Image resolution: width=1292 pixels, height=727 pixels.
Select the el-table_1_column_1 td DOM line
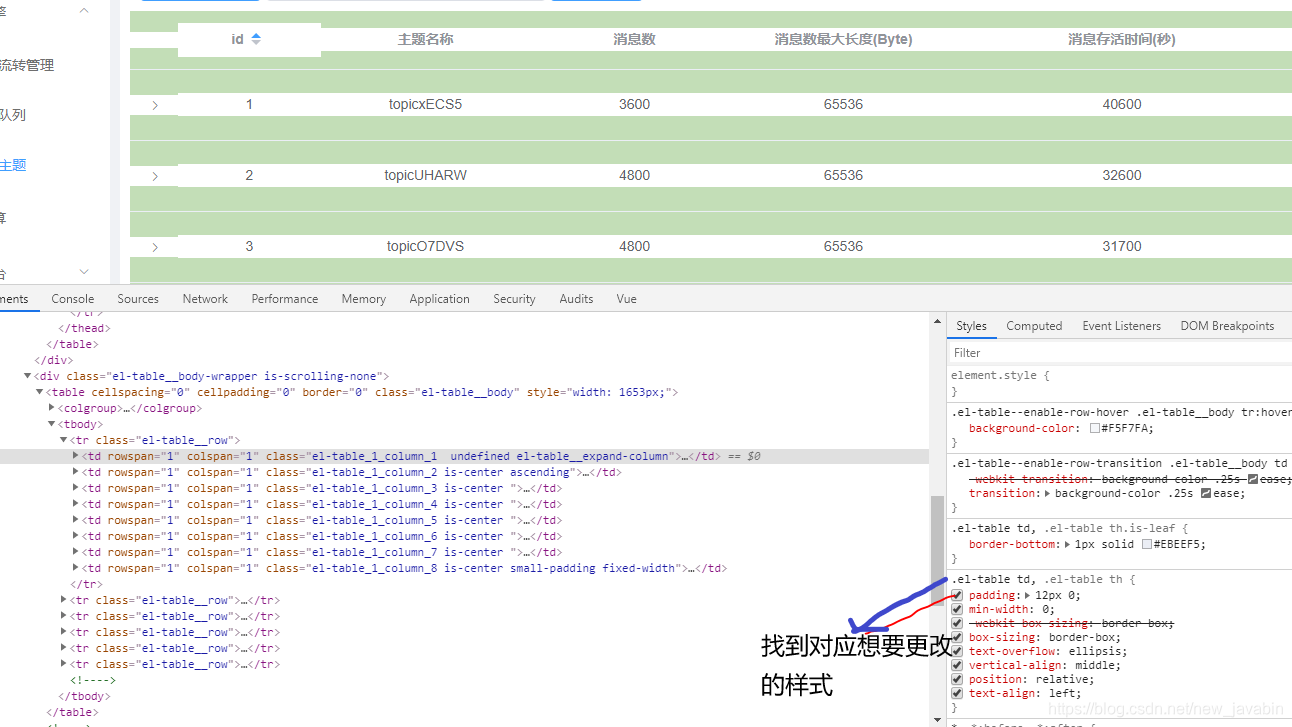pyautogui.click(x=464, y=456)
